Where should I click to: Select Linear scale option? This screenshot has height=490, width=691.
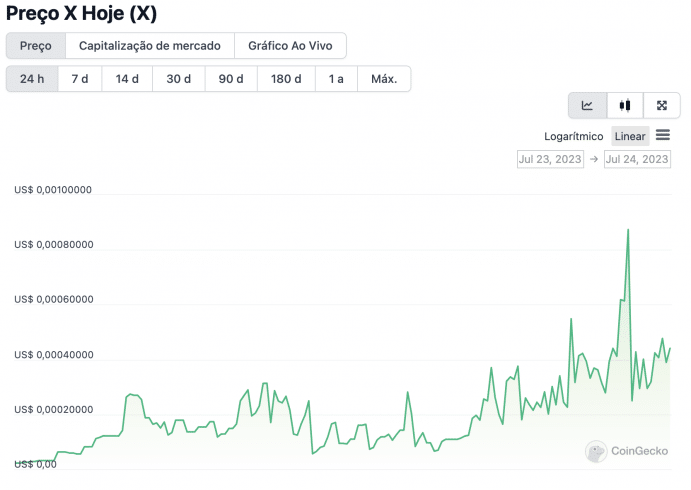pyautogui.click(x=630, y=136)
